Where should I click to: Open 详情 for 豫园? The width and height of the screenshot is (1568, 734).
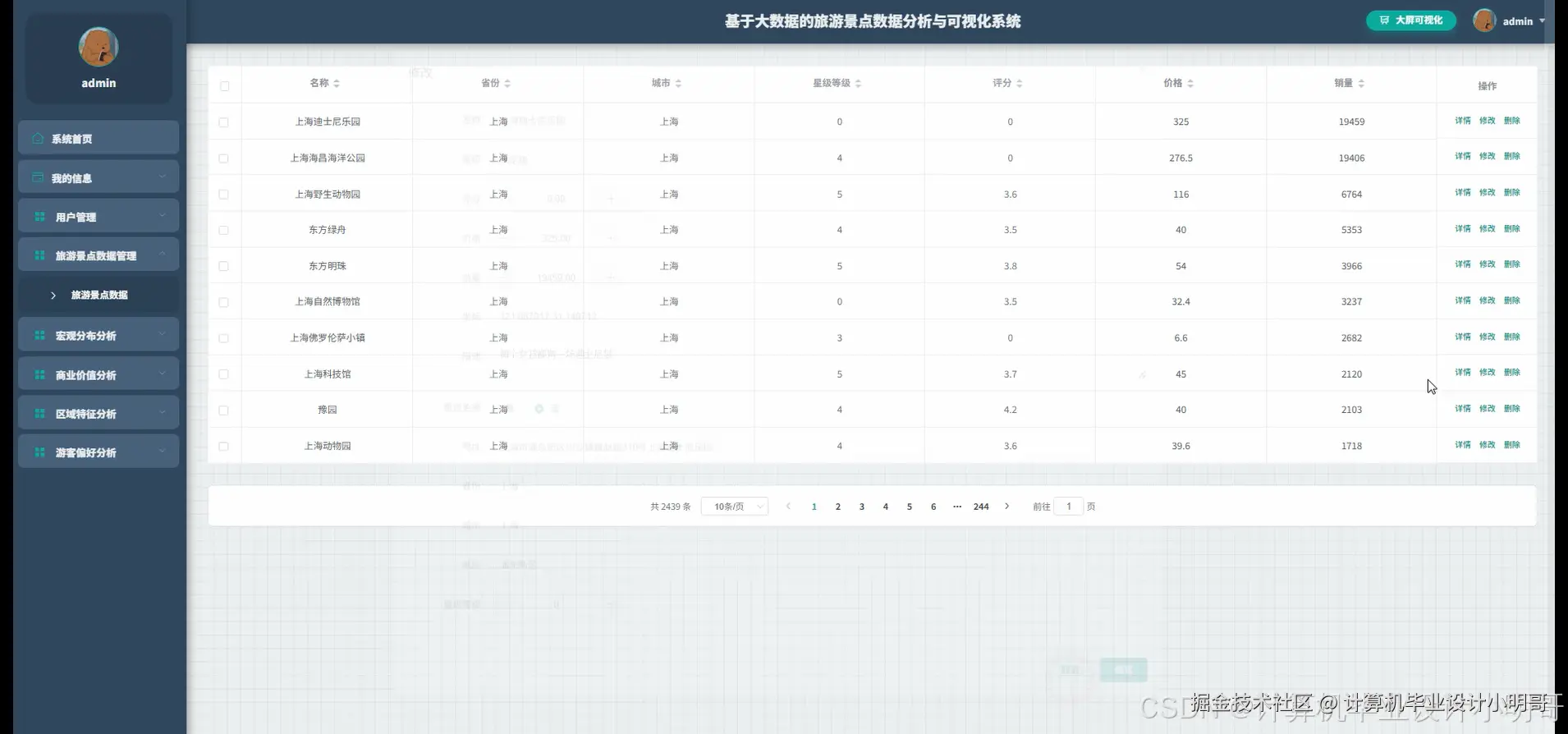point(1463,408)
